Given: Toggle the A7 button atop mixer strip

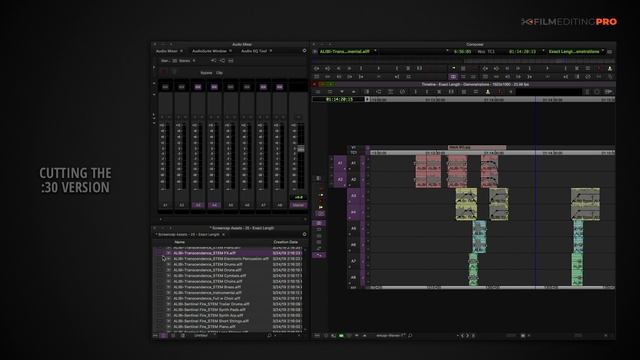Looking at the screenshot, I should click(x=263, y=87).
